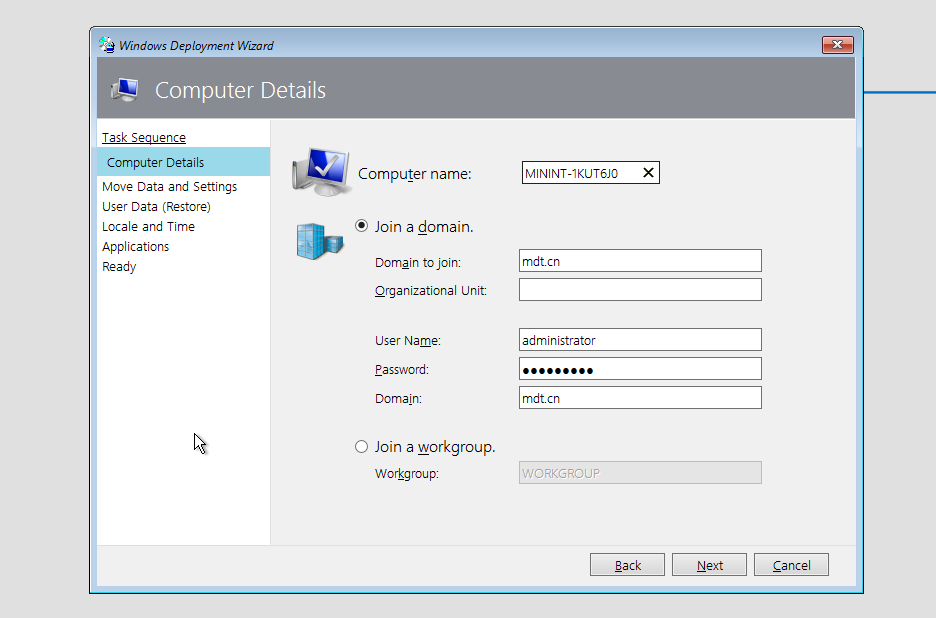Image resolution: width=936 pixels, height=618 pixels.
Task: Click the Windows Deployment Wizard title icon
Action: (107, 45)
